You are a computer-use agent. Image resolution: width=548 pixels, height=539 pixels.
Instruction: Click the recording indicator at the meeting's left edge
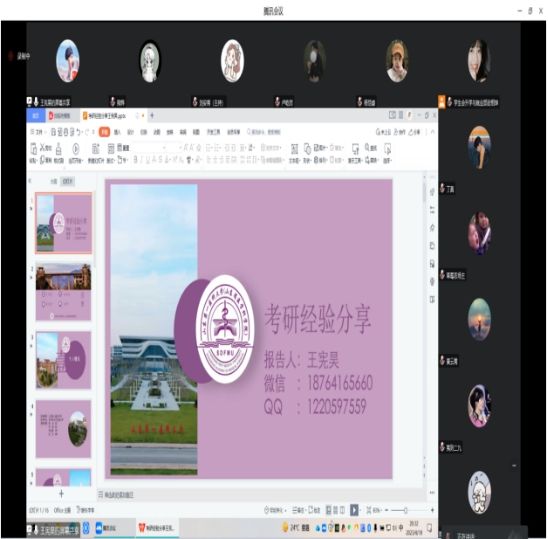[x=20, y=56]
